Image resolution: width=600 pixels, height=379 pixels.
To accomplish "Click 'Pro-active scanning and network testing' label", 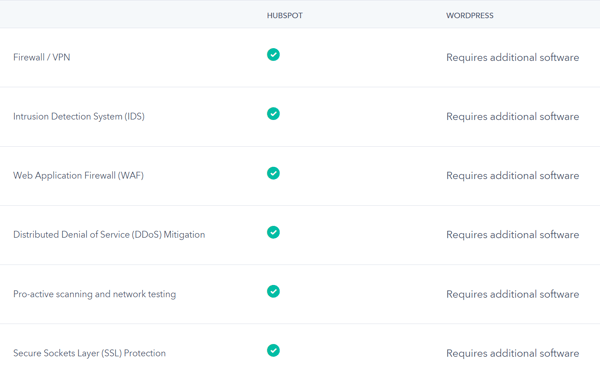I will 95,294.
